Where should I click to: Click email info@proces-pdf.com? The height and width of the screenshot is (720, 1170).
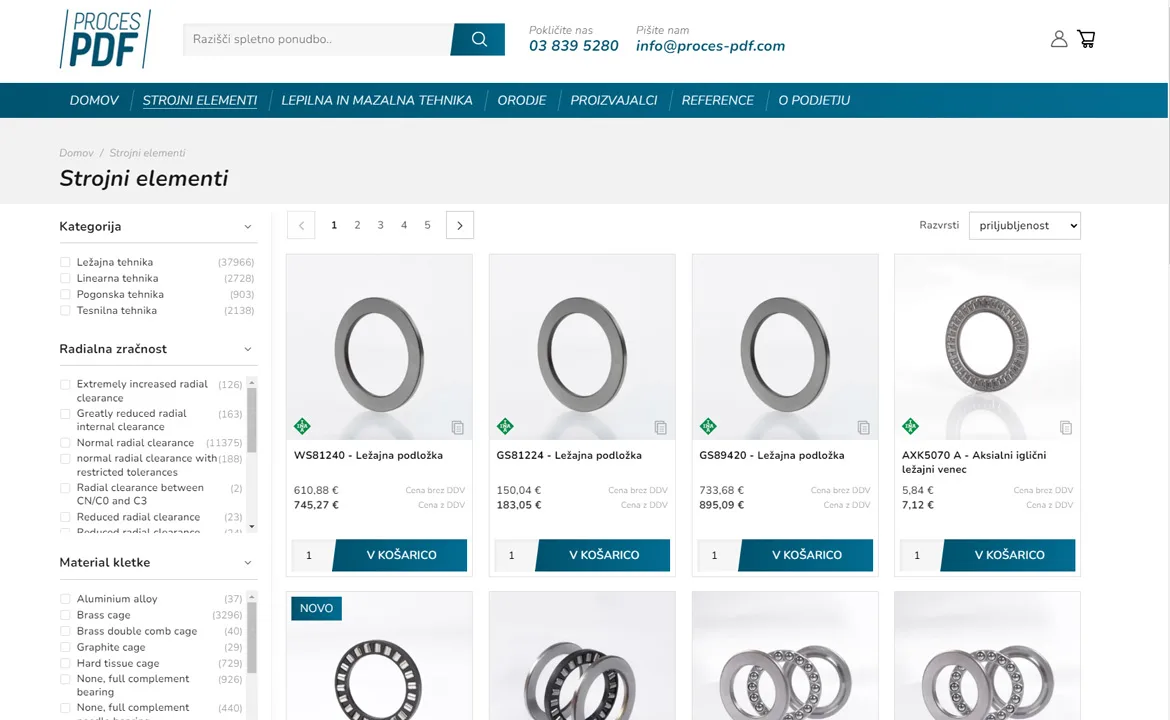click(710, 46)
